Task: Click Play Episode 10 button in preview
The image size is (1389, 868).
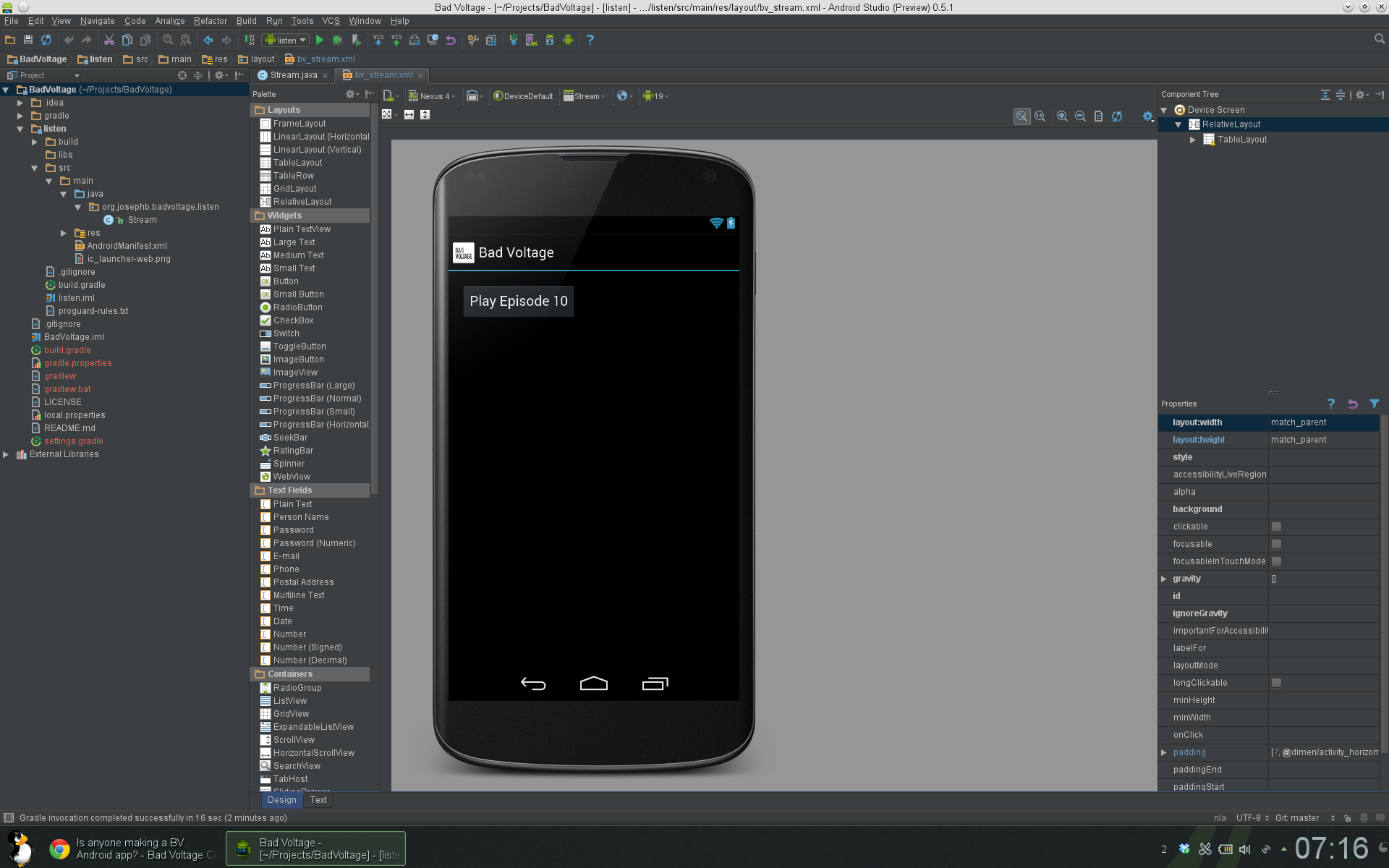Action: tap(519, 301)
